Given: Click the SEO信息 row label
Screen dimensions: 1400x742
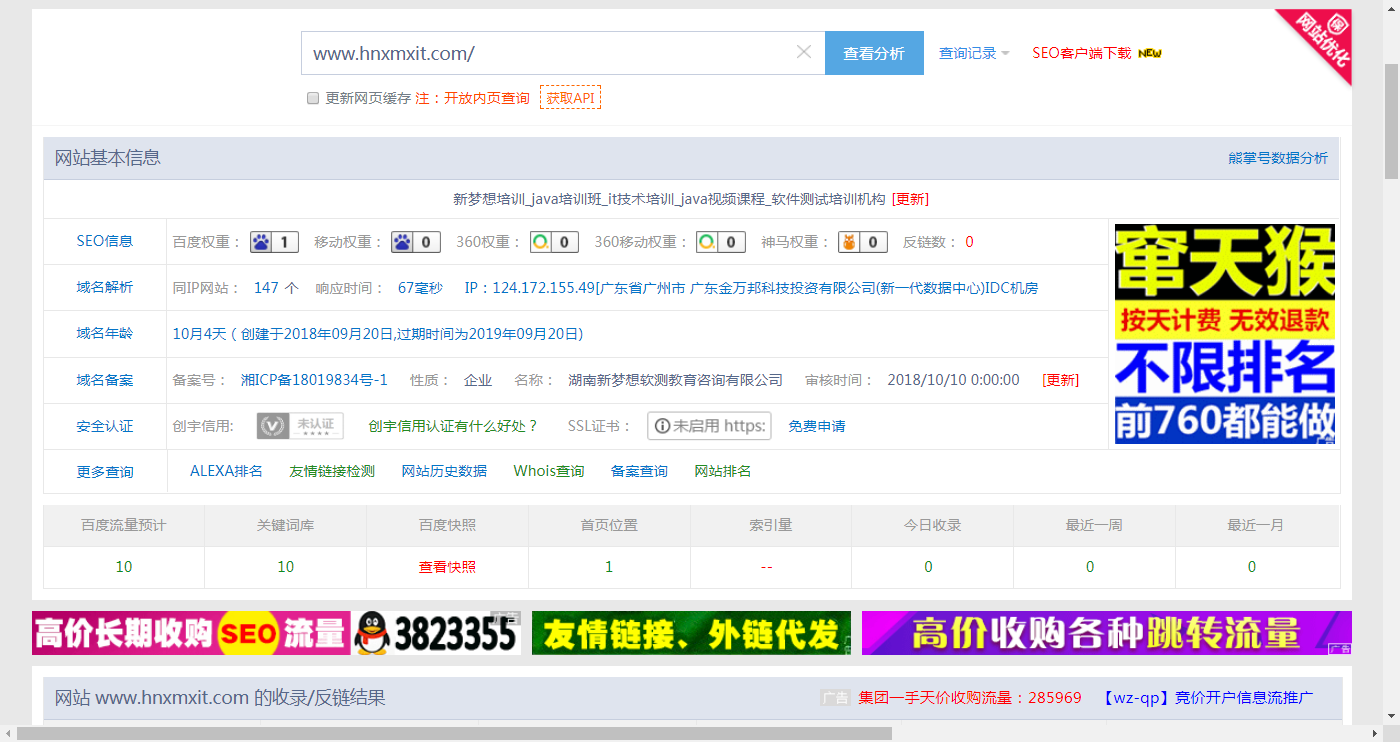Looking at the screenshot, I should pyautogui.click(x=105, y=241).
